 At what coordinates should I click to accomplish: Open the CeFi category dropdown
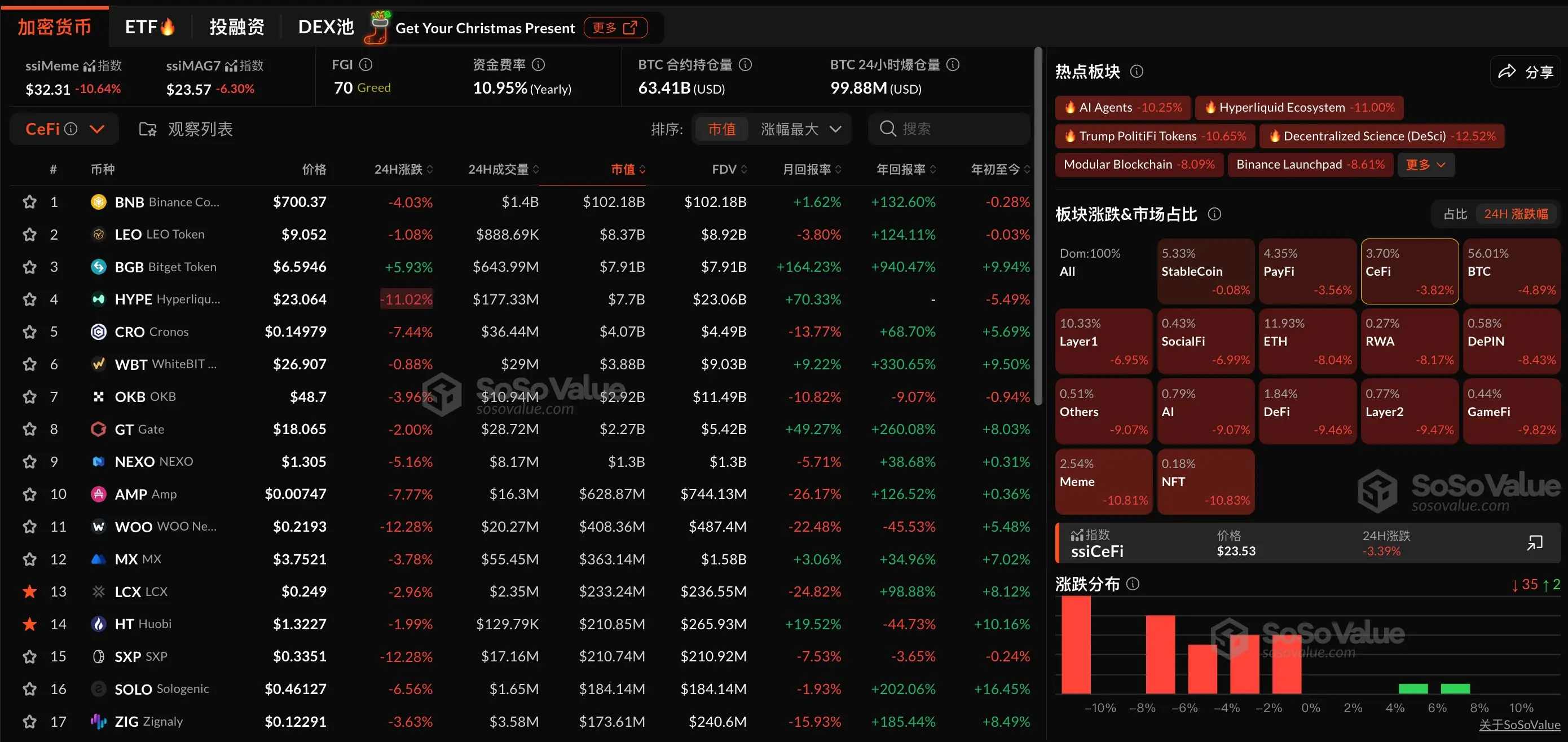[x=97, y=129]
